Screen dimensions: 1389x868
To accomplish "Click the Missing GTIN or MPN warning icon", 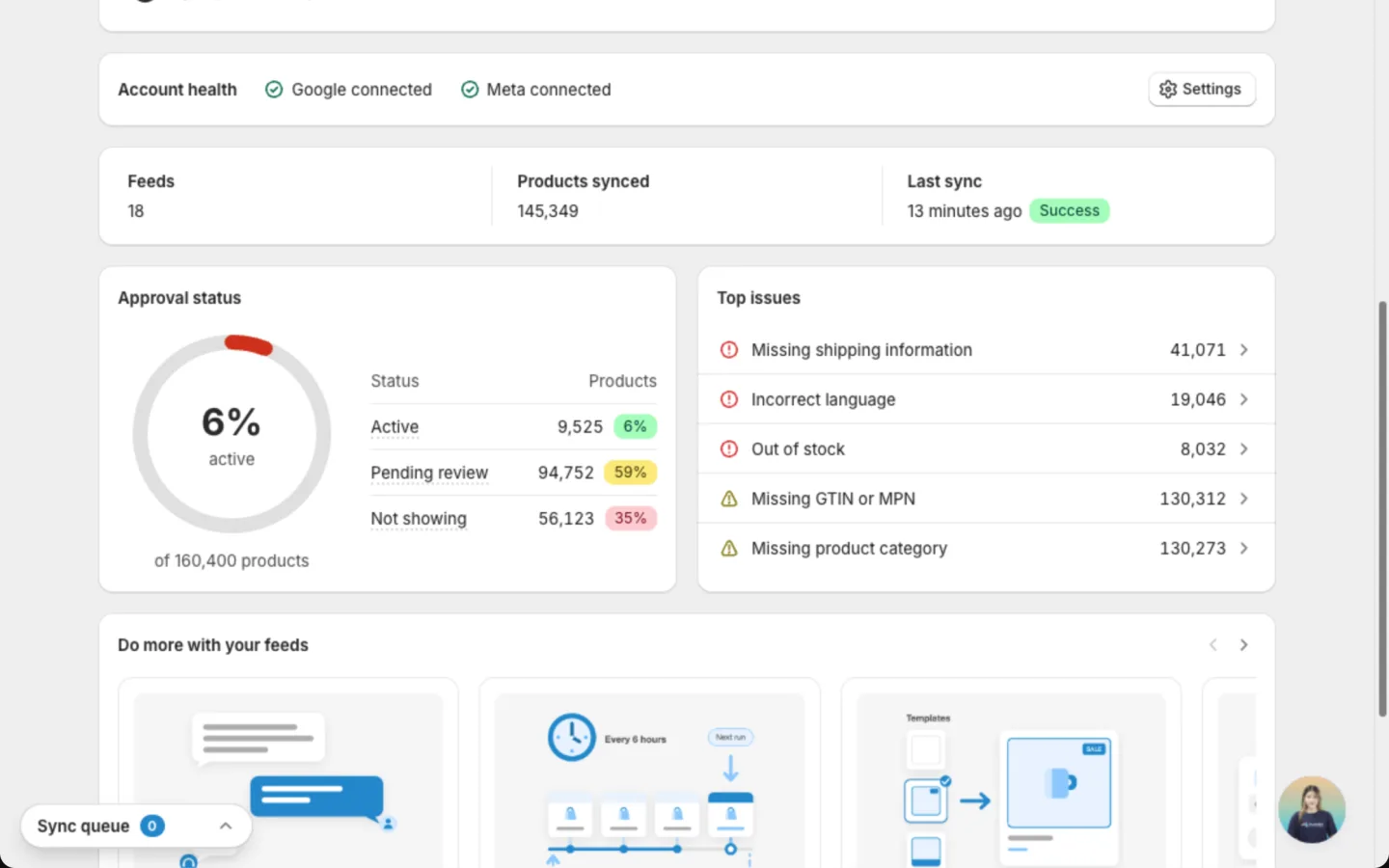I will pos(729,499).
